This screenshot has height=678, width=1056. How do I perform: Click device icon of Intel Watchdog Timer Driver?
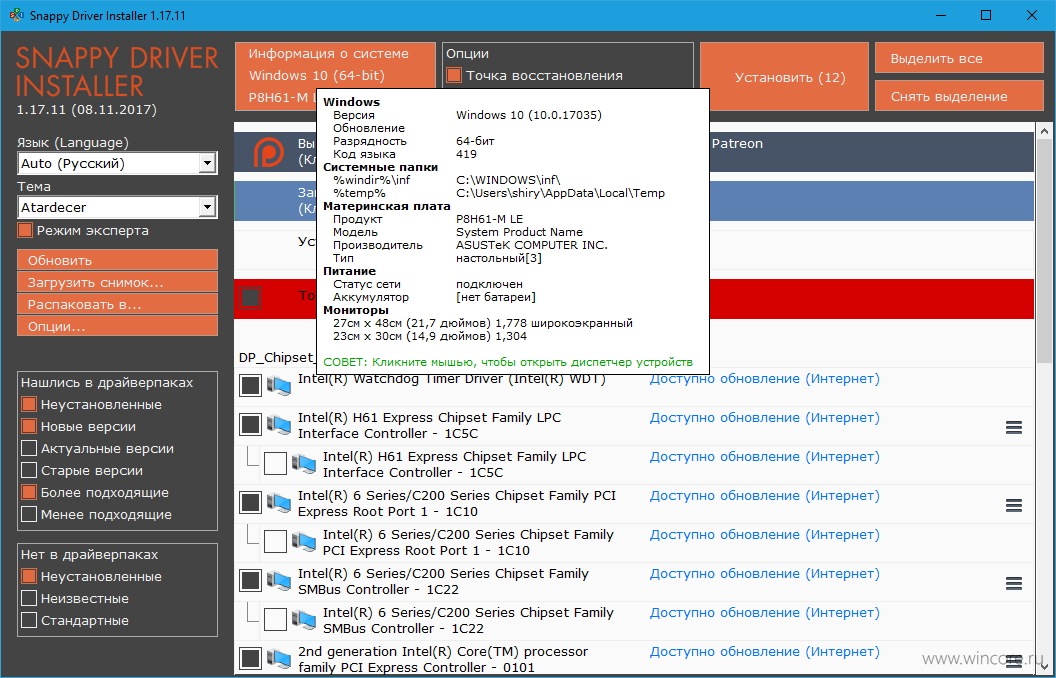click(x=278, y=386)
